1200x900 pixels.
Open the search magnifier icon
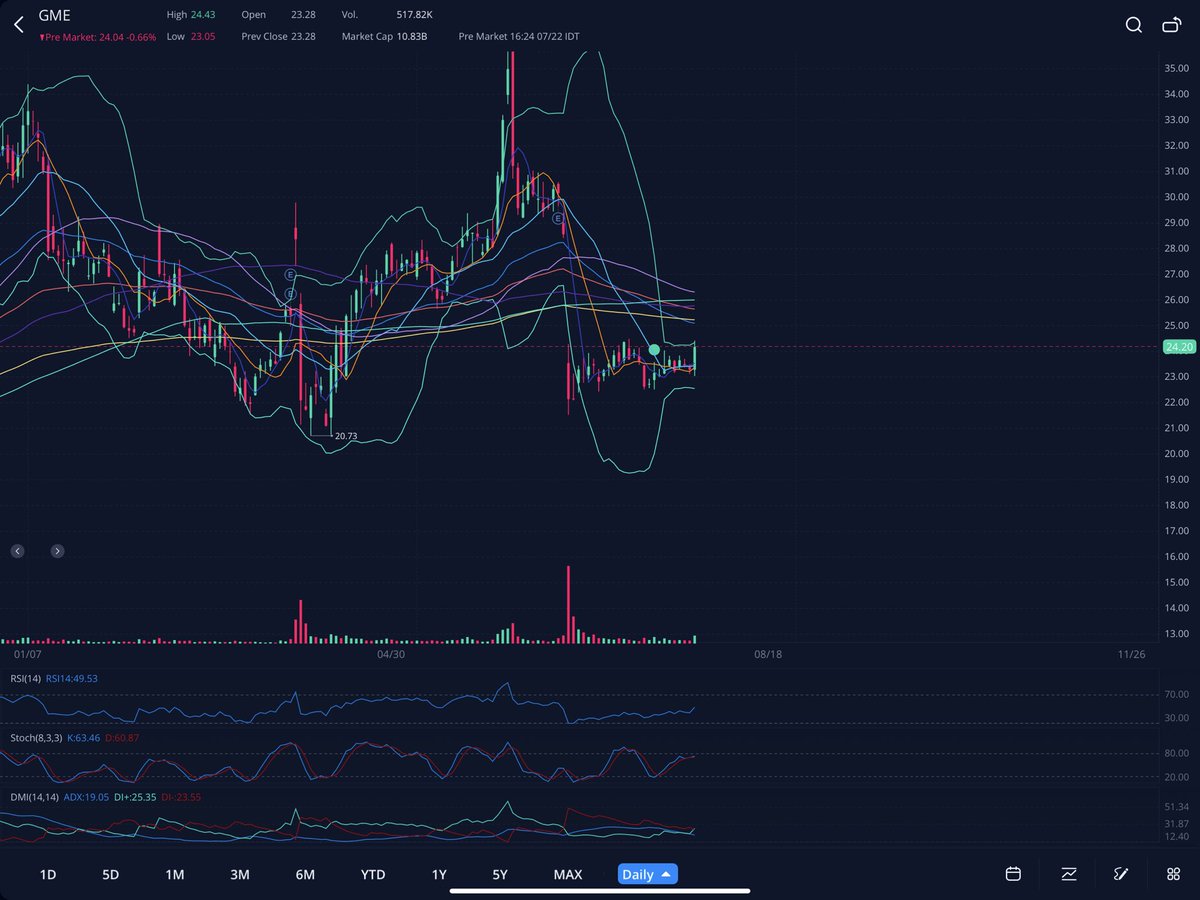[1134, 25]
